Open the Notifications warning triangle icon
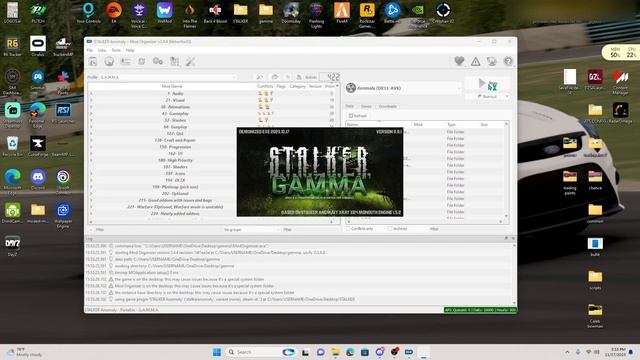 pyautogui.click(x=476, y=61)
